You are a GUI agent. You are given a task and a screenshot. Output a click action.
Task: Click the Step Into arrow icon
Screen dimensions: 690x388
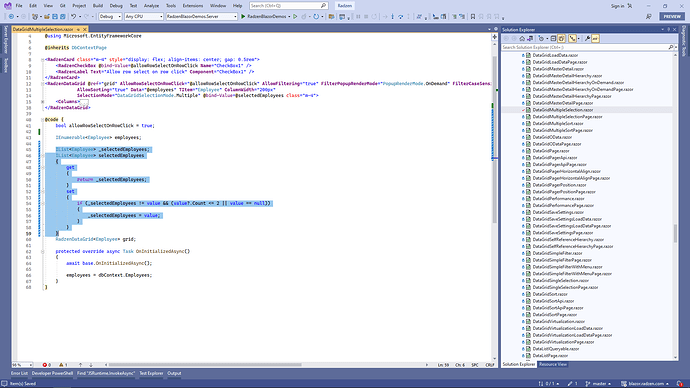[393, 16]
